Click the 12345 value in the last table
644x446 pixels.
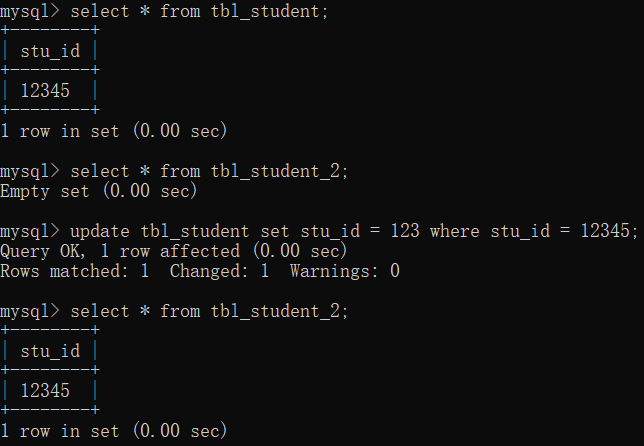point(45,391)
